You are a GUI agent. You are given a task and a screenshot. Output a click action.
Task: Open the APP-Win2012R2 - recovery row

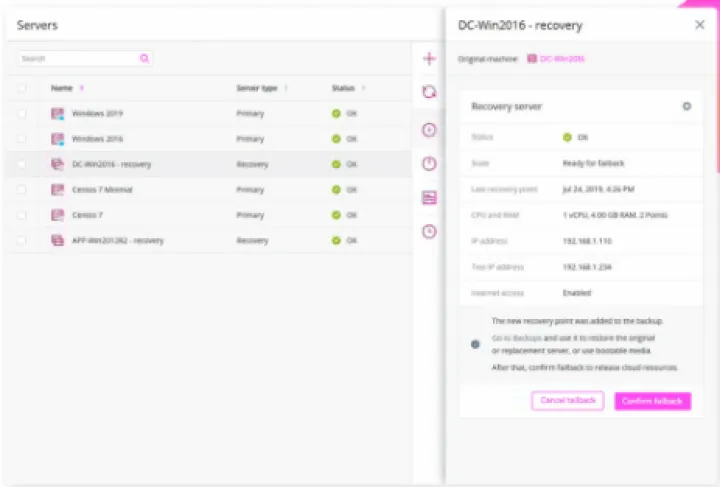click(118, 241)
